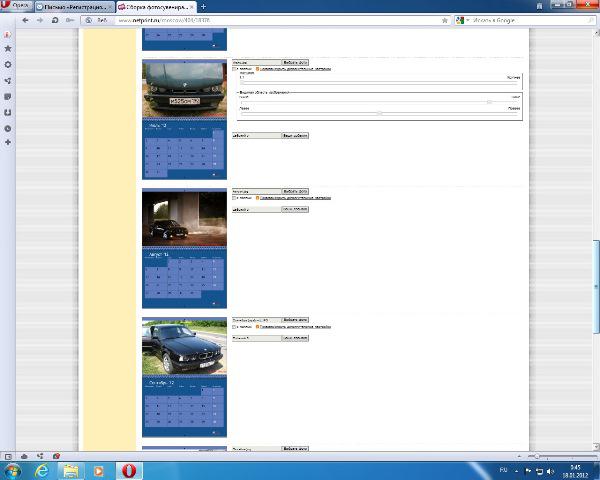Click the choose photo button for August page
The image size is (600, 480).
click(x=295, y=191)
